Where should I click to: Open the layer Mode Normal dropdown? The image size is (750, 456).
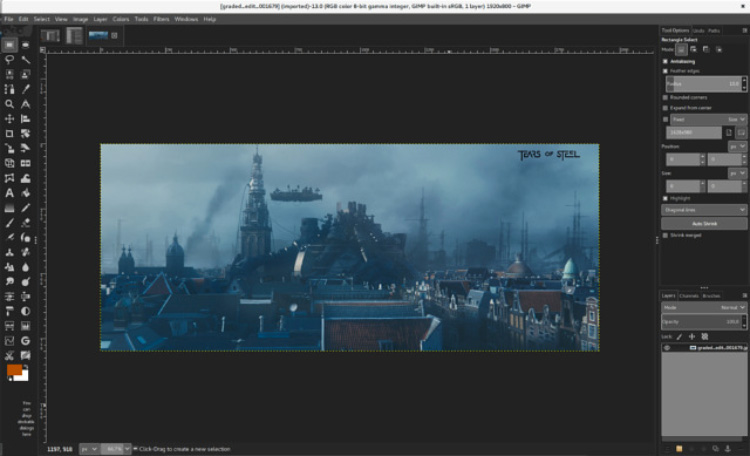click(708, 307)
